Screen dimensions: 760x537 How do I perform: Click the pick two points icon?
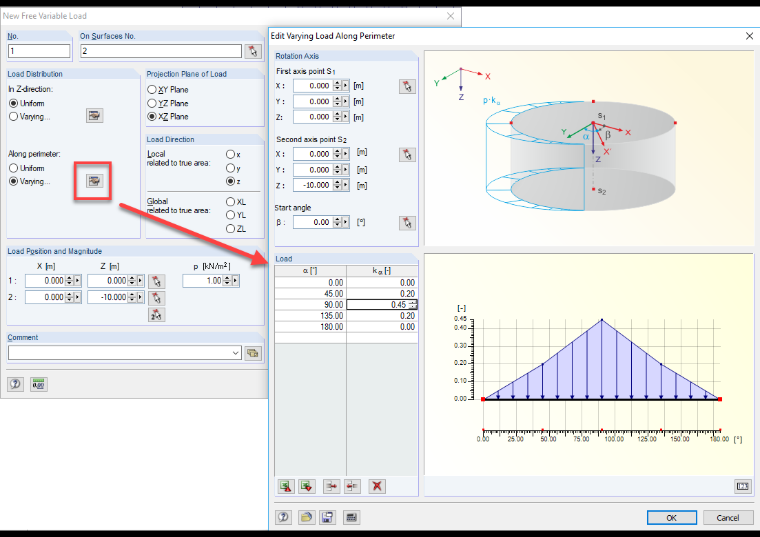pos(156,315)
